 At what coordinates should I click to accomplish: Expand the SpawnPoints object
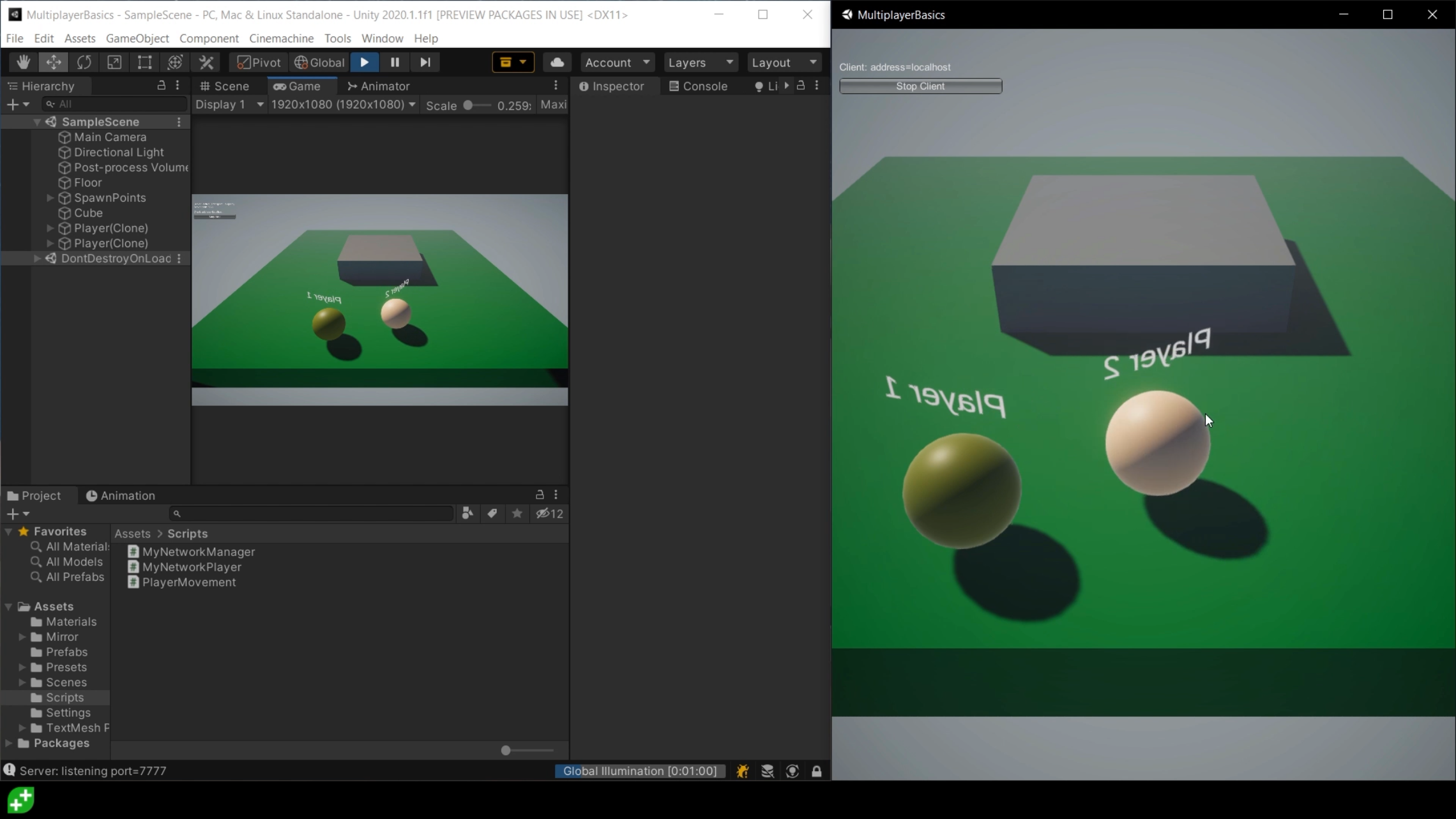pyautogui.click(x=50, y=198)
